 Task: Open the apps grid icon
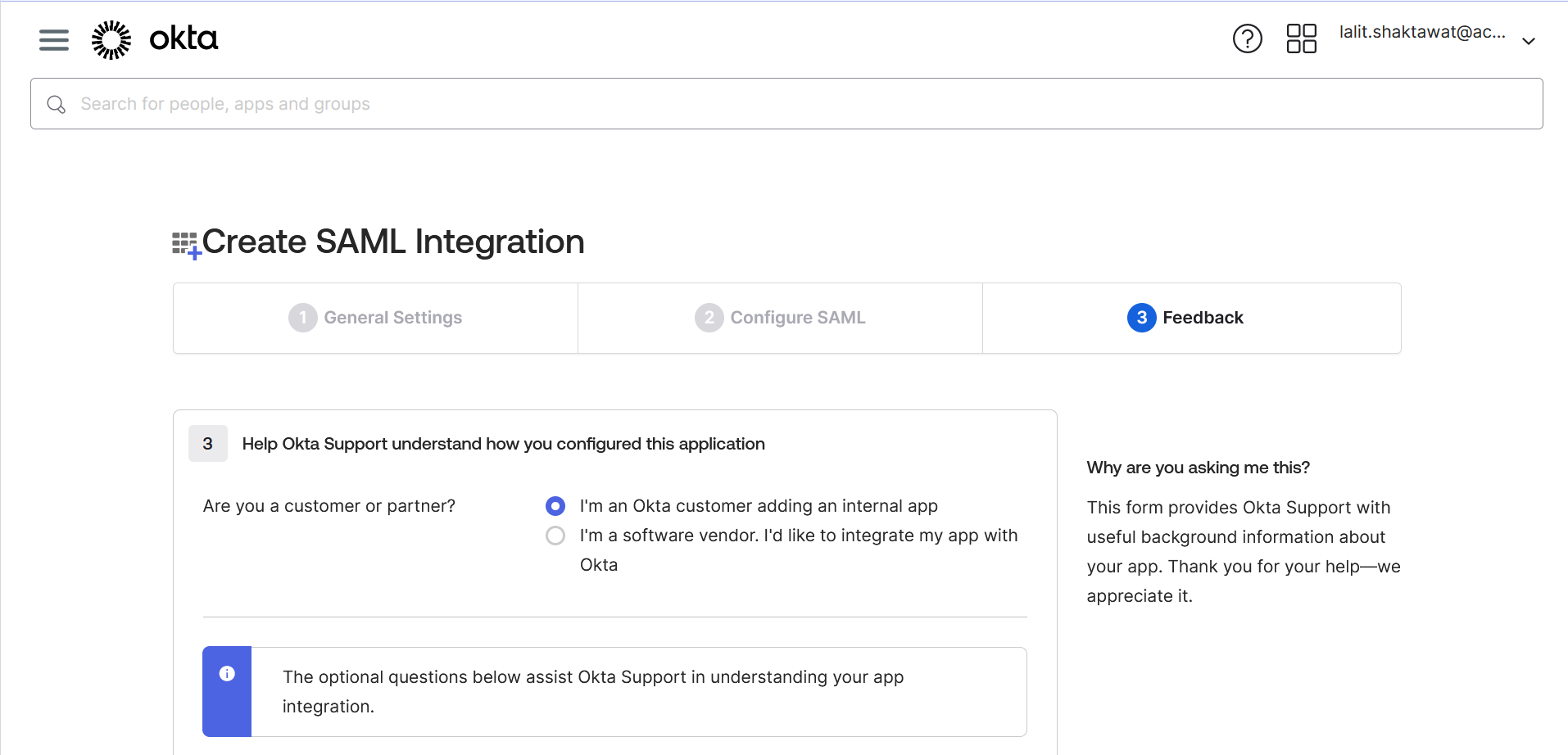coord(1301,38)
